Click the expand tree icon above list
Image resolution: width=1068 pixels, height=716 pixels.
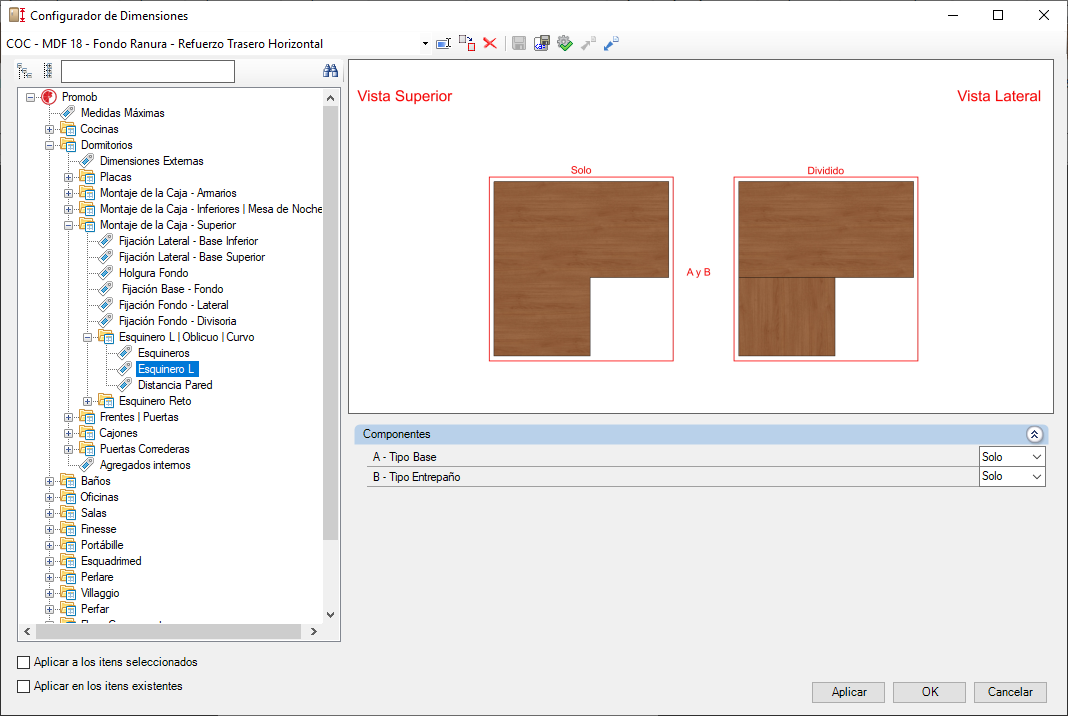coord(25,71)
